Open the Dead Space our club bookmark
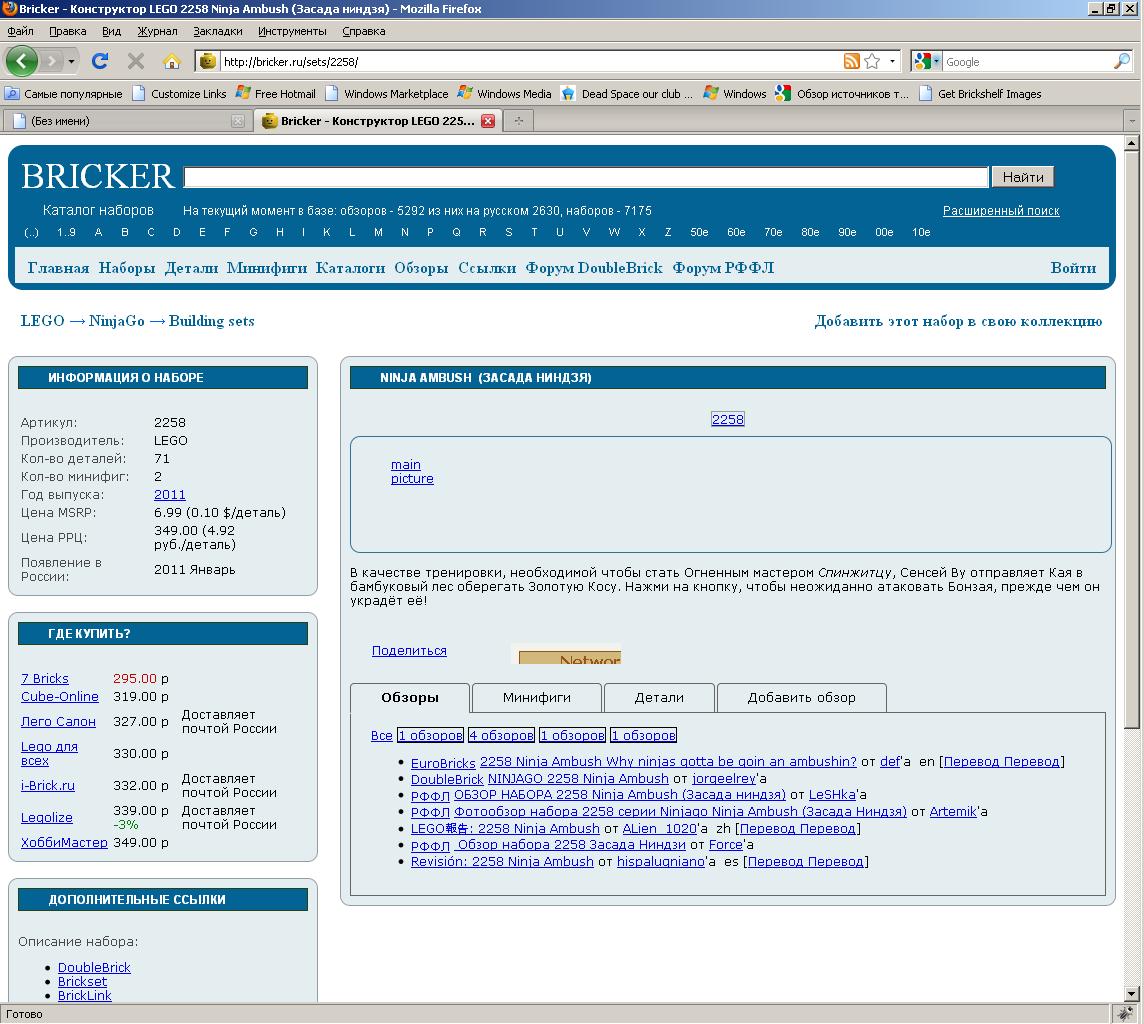The width and height of the screenshot is (1144, 1024). coord(627,93)
